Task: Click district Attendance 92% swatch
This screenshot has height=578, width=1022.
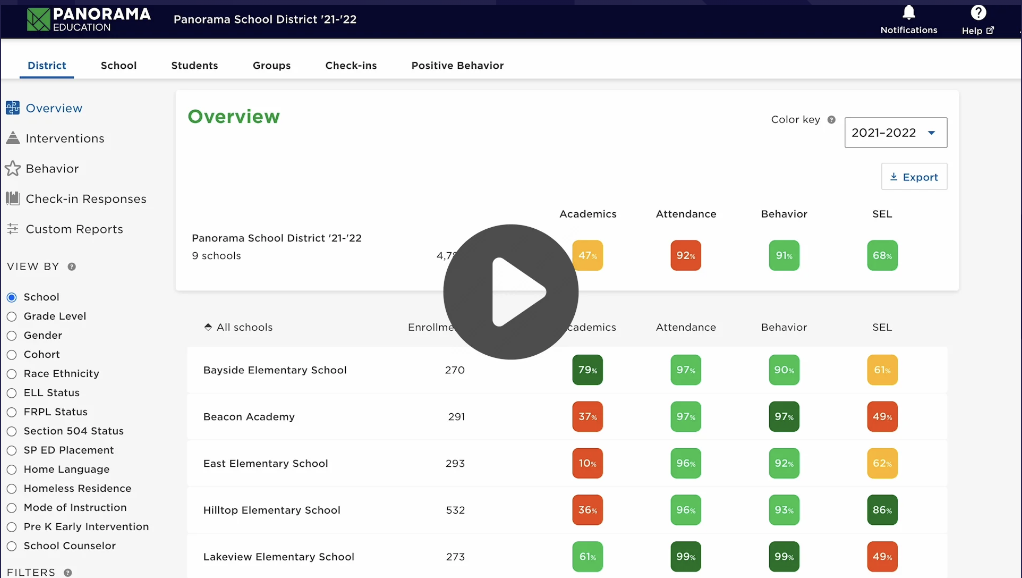Action: point(686,255)
